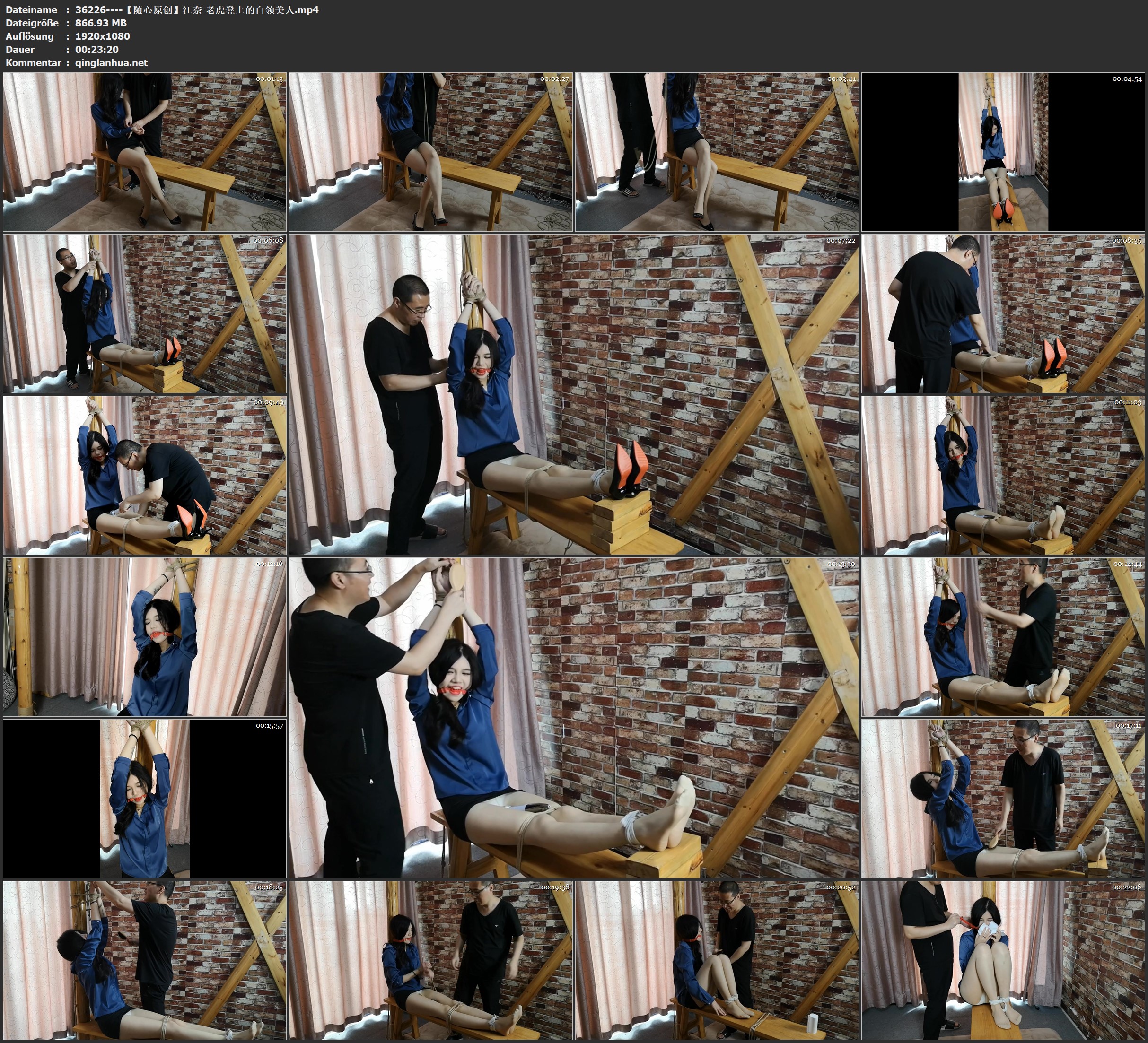Select the frame stamped 00:14:44
This screenshot has width=1148, height=1043.
(1003, 637)
